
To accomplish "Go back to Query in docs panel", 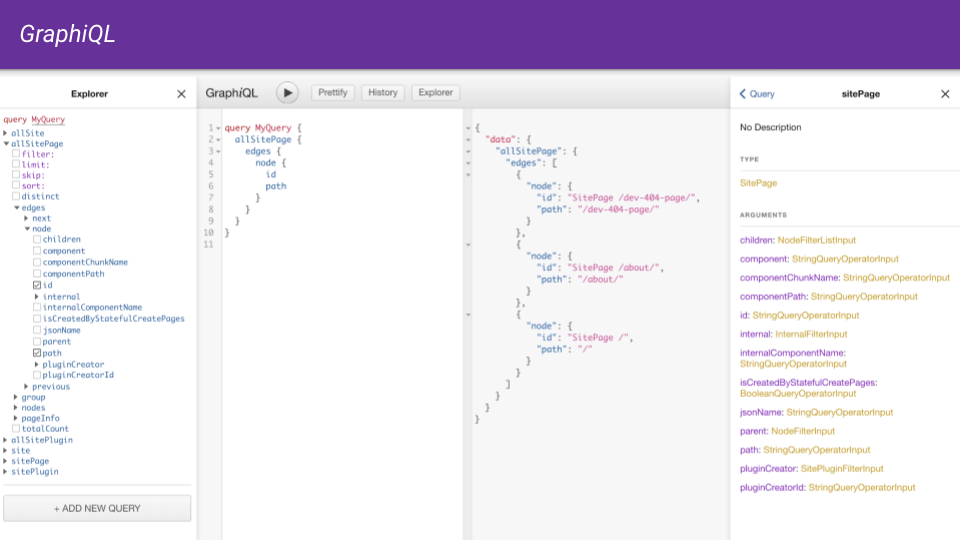I will pos(757,94).
